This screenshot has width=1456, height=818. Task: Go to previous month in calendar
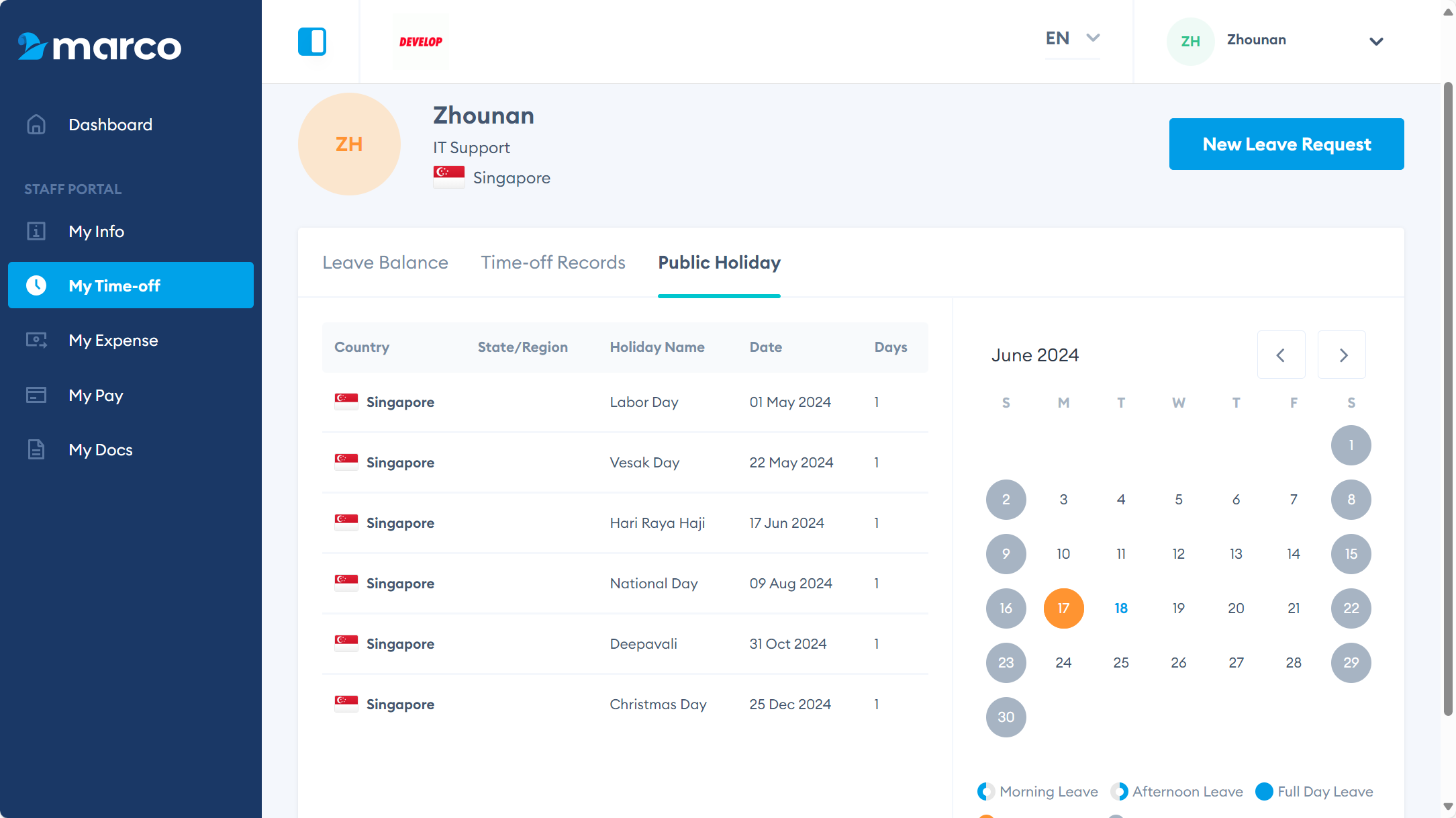coord(1281,355)
